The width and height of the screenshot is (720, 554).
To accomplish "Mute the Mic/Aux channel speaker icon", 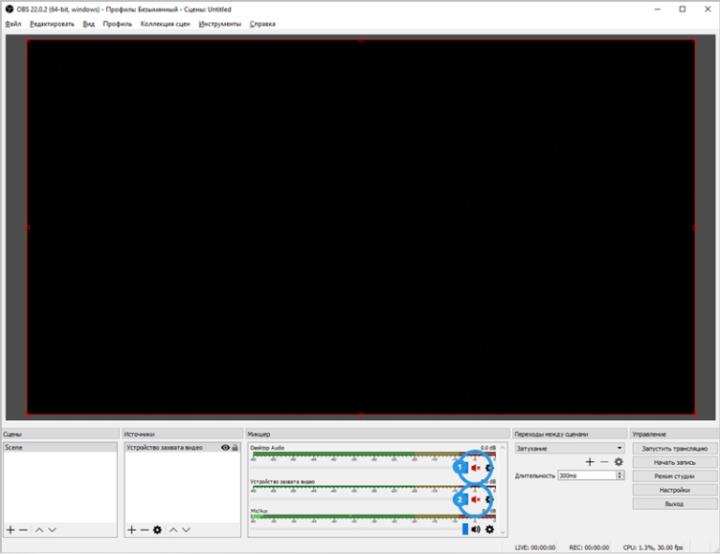I will 476,529.
